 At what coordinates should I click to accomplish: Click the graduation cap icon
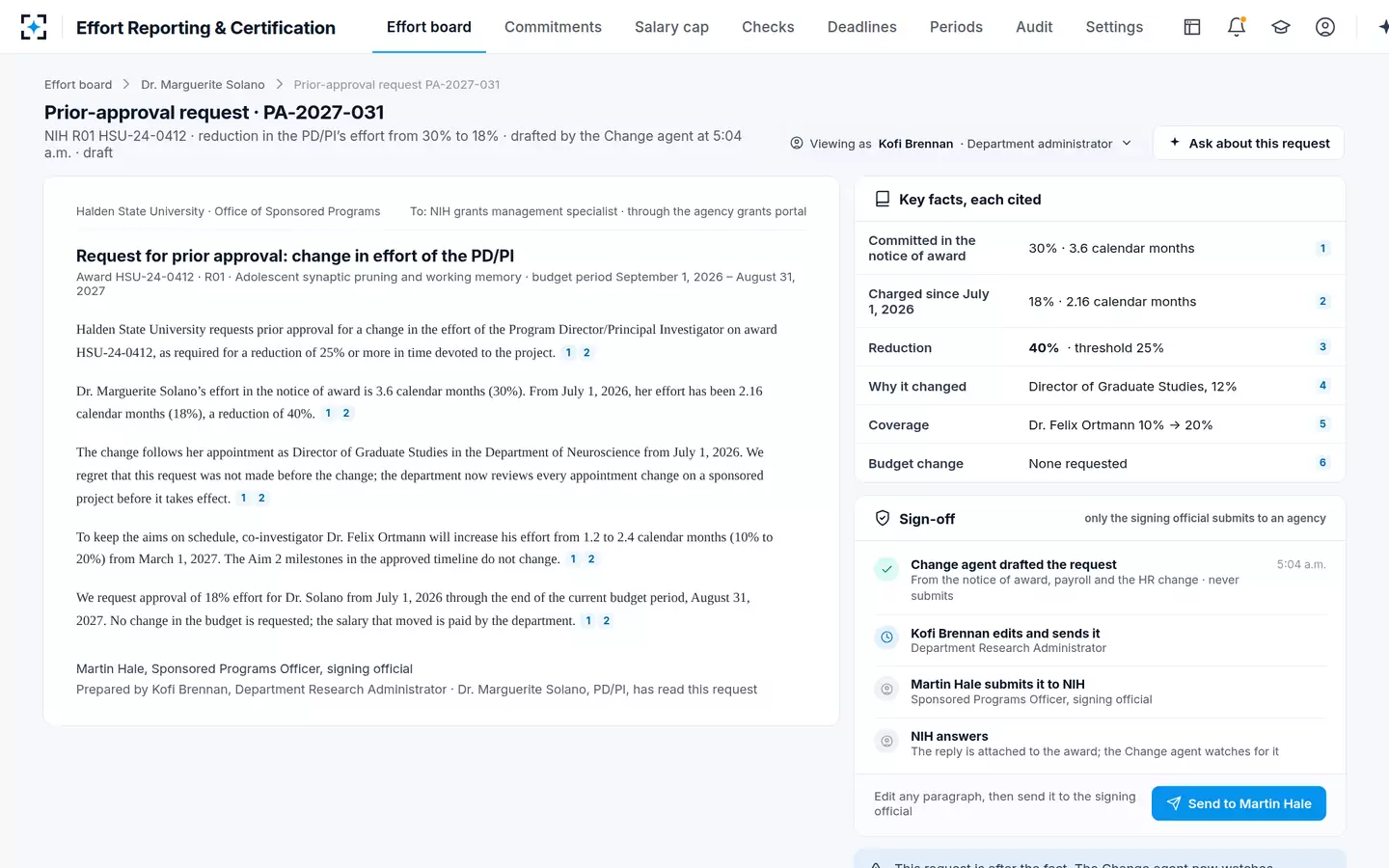point(1281,27)
